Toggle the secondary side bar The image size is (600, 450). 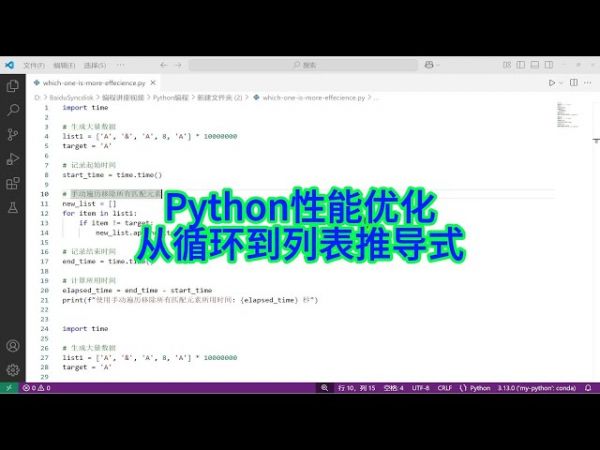tap(549, 65)
